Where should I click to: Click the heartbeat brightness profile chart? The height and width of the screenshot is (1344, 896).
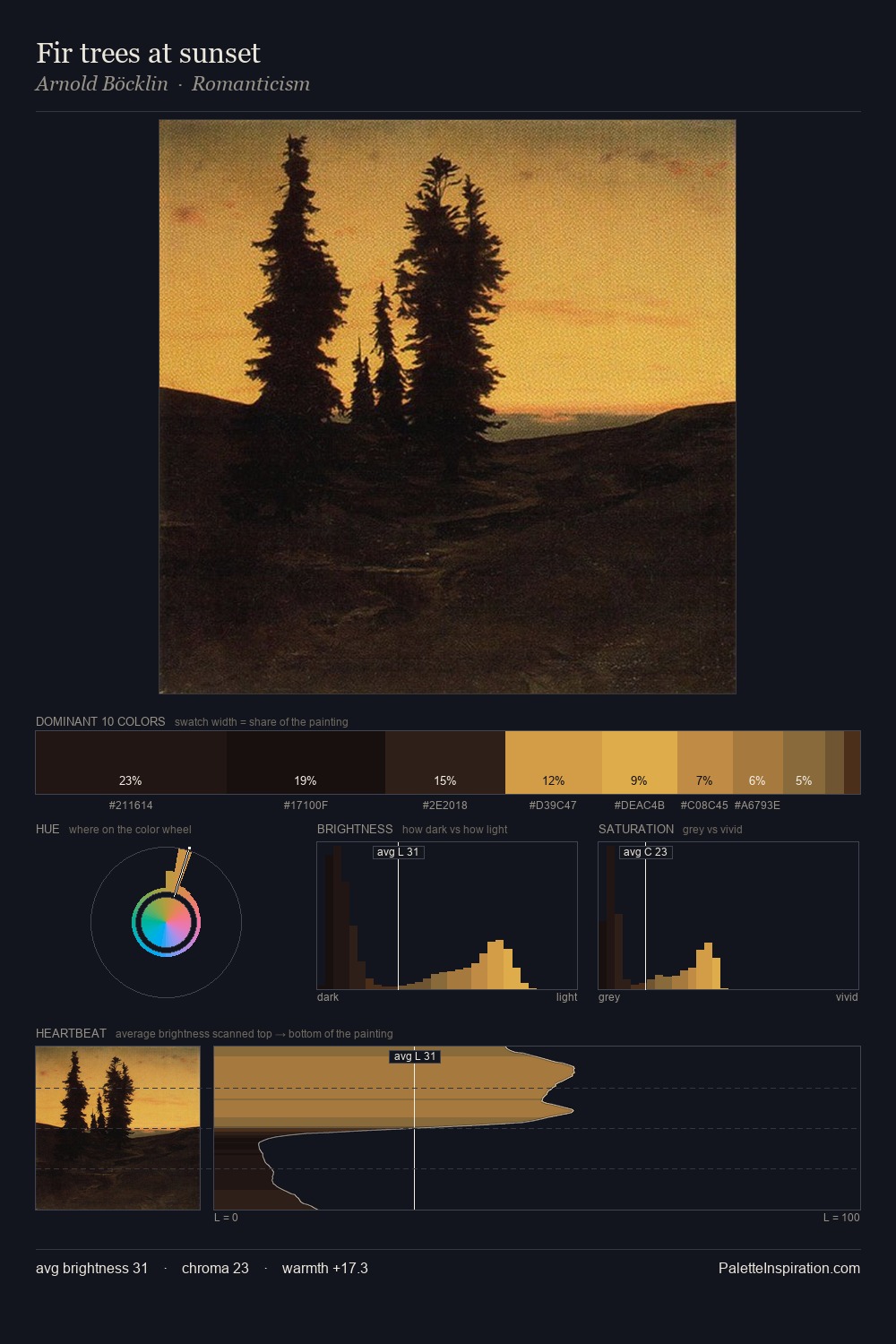tap(537, 1128)
